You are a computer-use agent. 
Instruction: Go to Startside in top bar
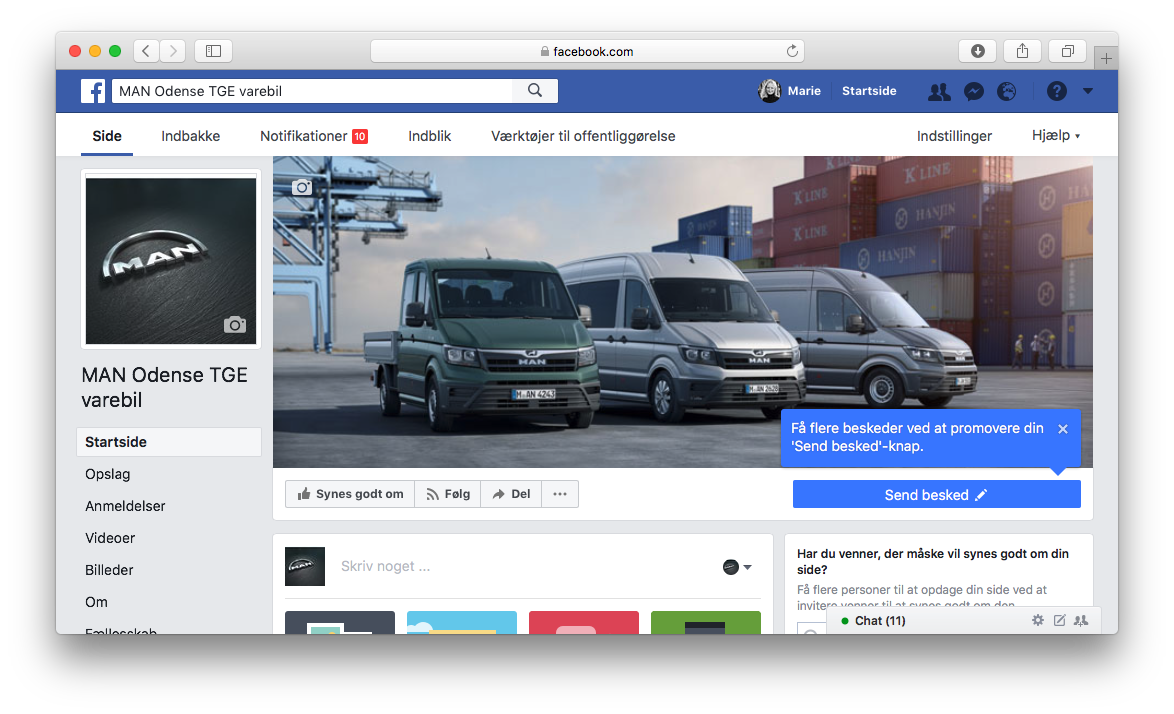pyautogui.click(x=869, y=91)
